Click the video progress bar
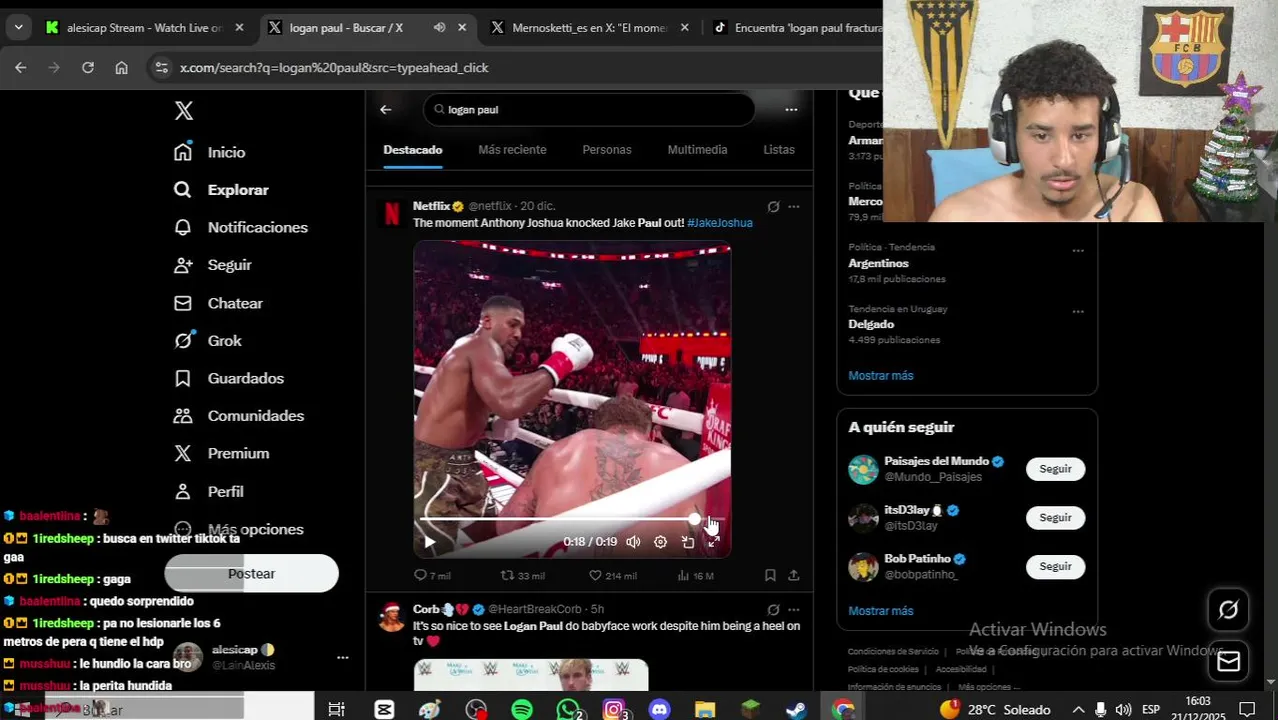This screenshot has width=1278, height=720. [x=571, y=520]
